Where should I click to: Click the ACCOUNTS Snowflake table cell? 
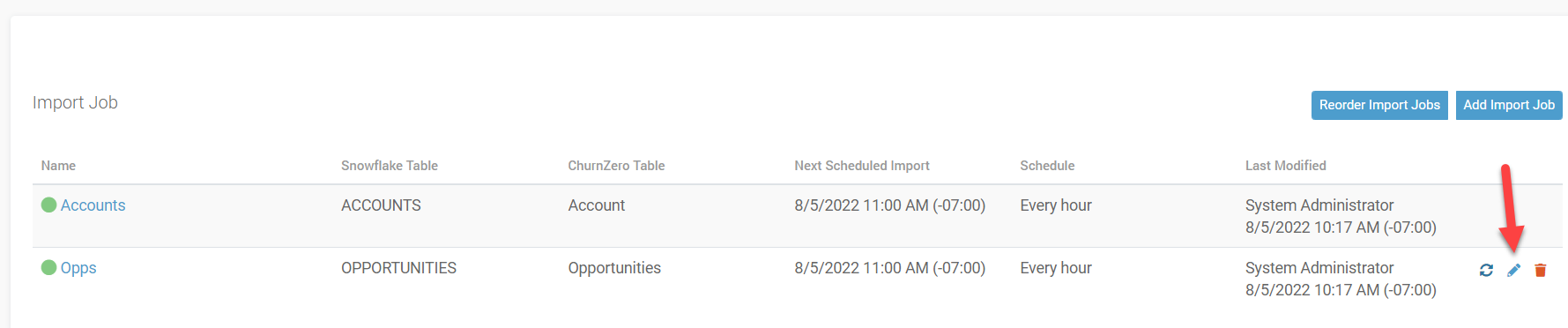click(382, 205)
